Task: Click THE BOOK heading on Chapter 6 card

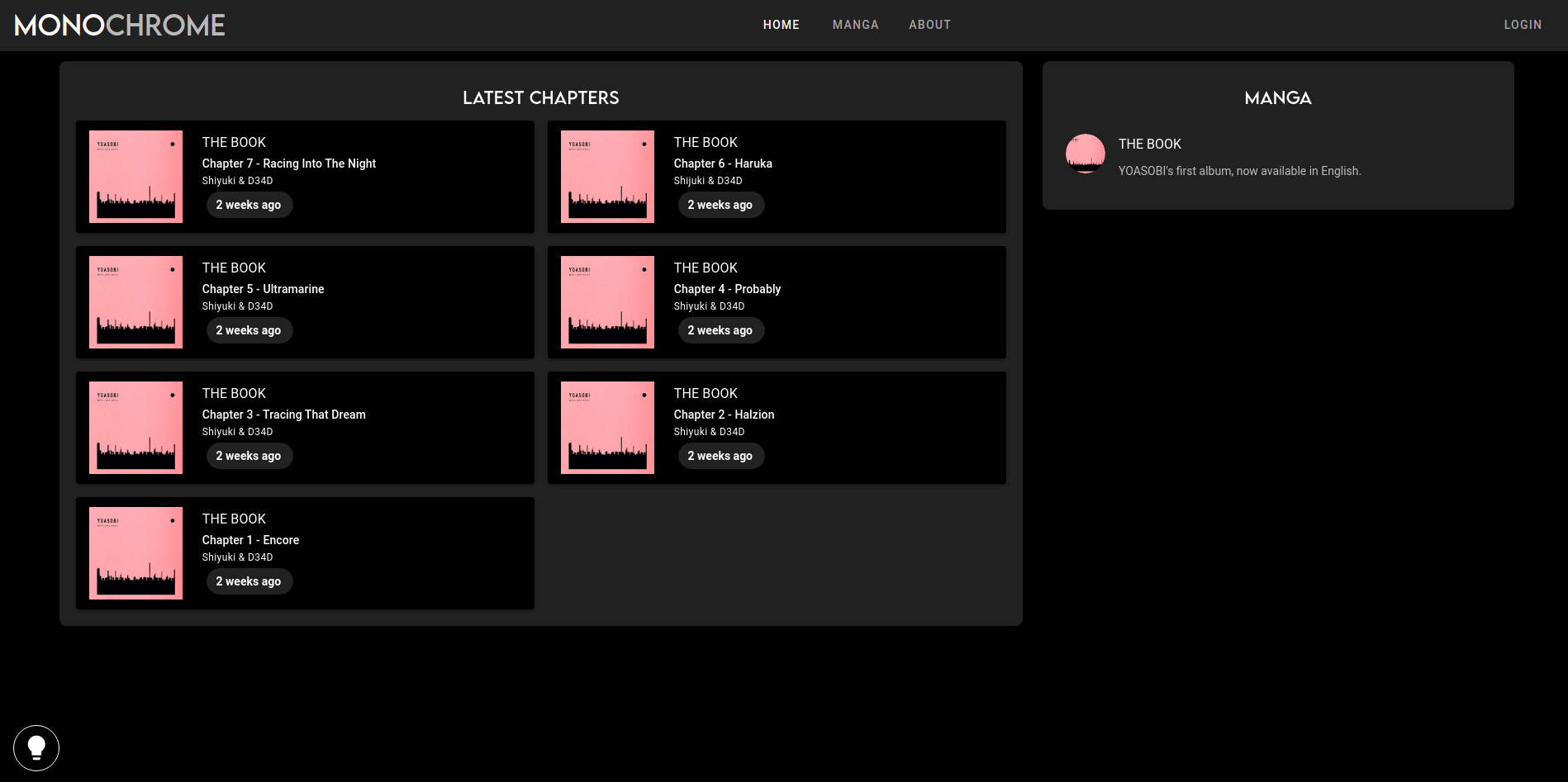Action: pyautogui.click(x=706, y=142)
